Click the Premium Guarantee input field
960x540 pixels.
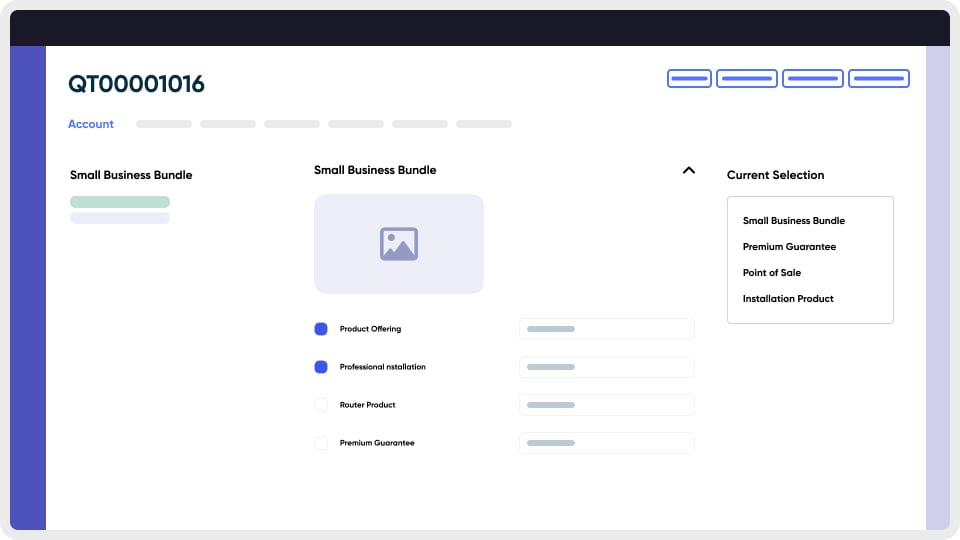pos(607,443)
